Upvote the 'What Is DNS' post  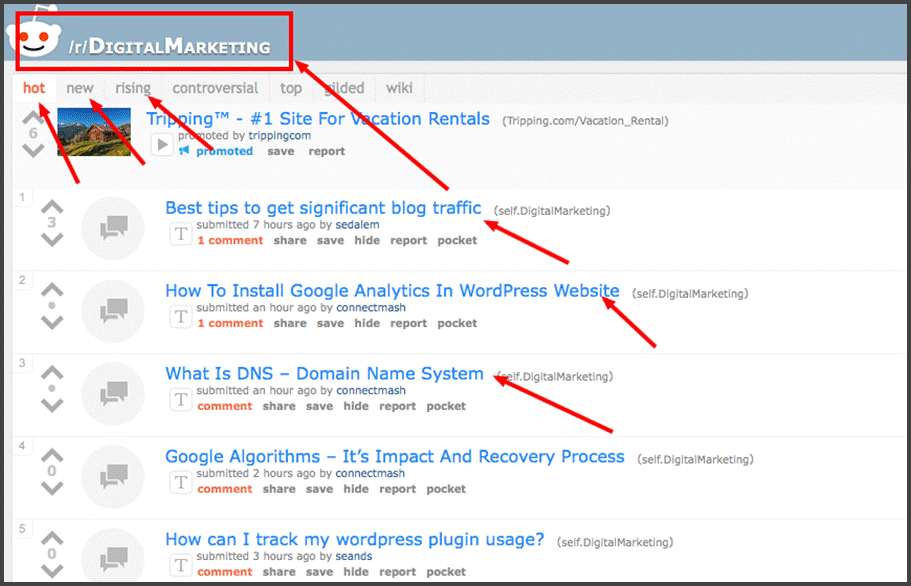coord(52,372)
